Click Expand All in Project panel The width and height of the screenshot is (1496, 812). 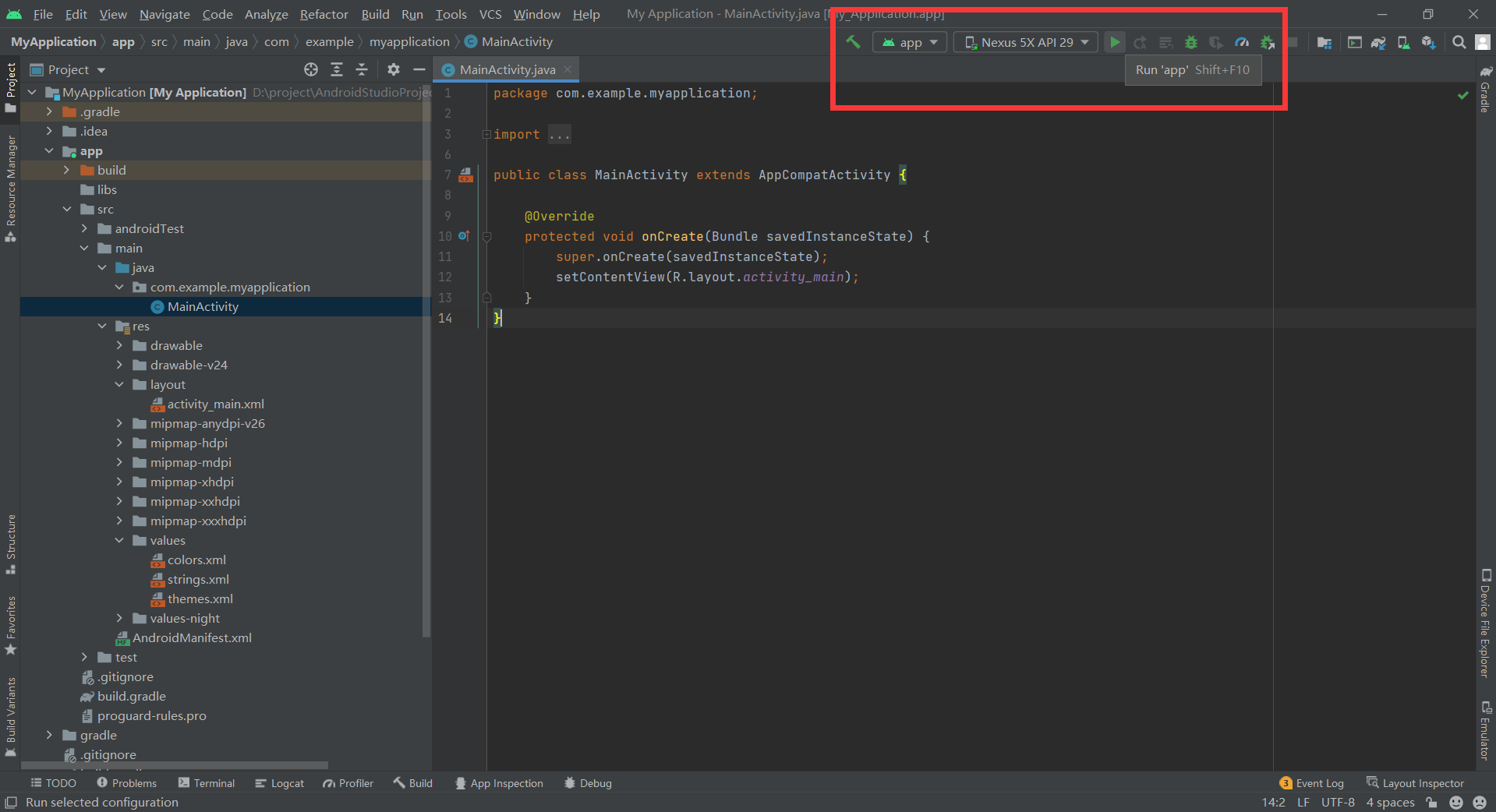tap(337, 69)
